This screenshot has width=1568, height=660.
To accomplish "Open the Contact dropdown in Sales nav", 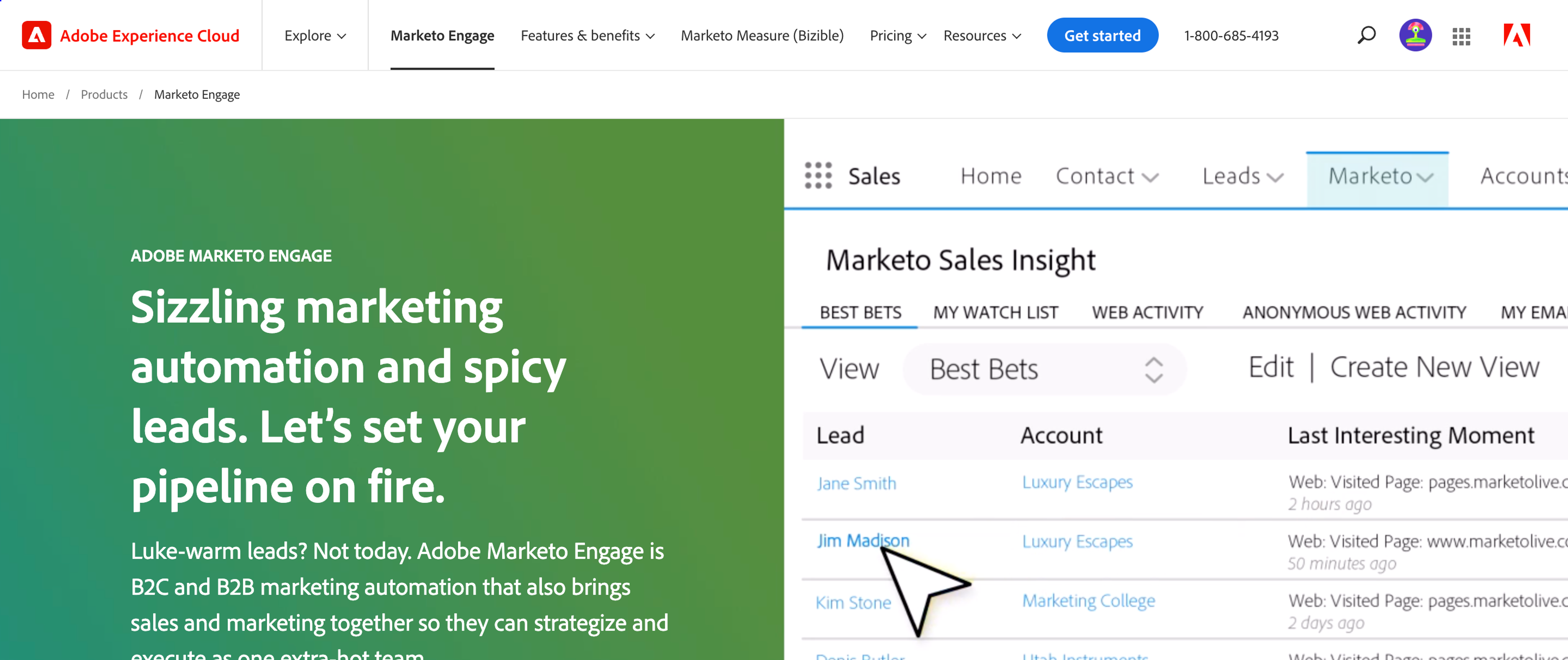I will 1107,176.
